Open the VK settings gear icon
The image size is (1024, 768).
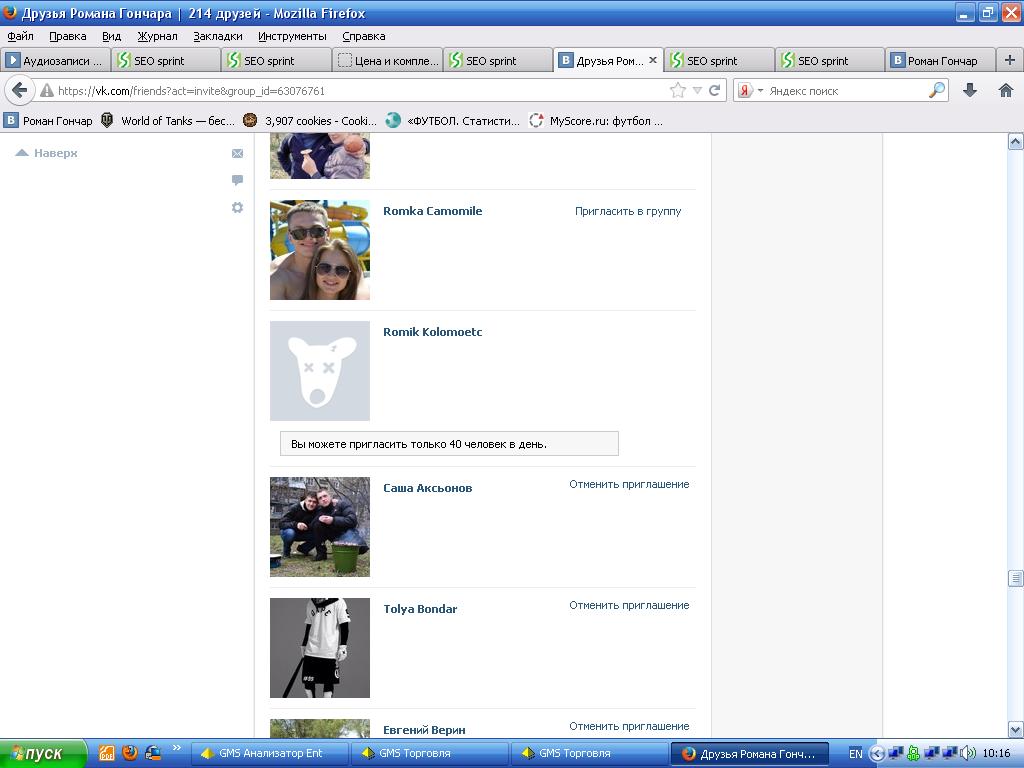point(237,207)
